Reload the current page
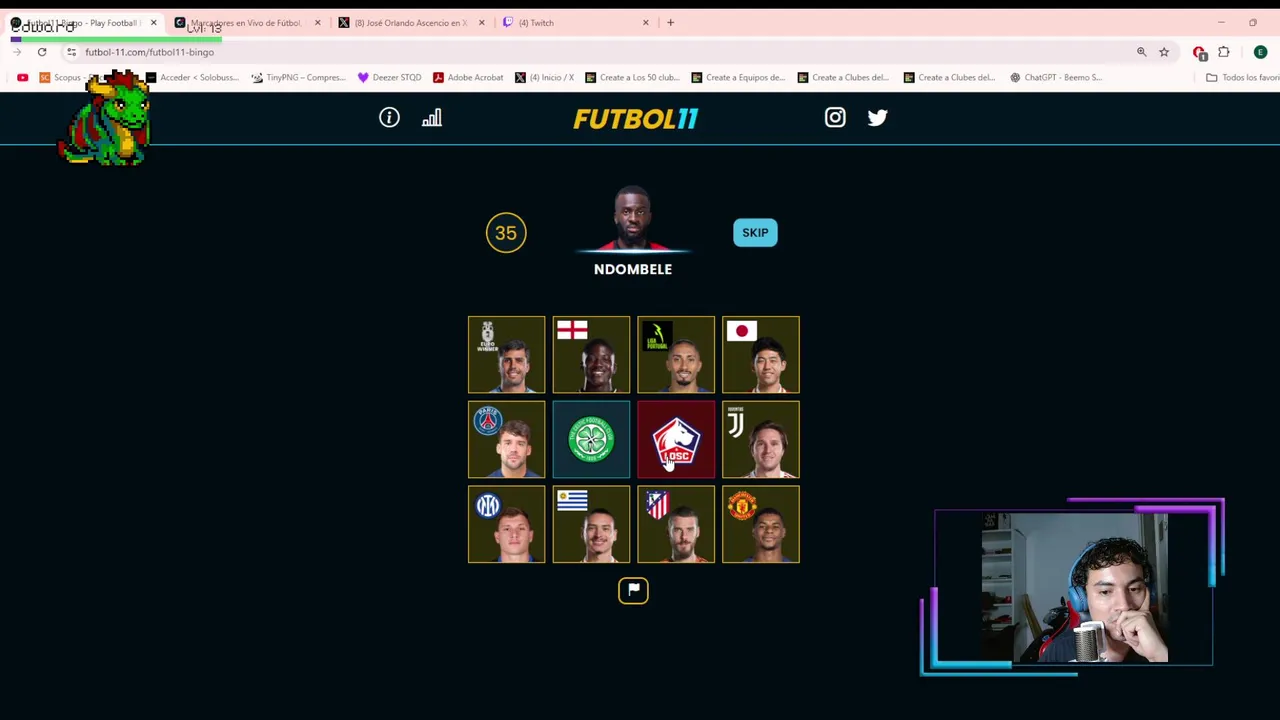This screenshot has width=1280, height=720. click(42, 52)
